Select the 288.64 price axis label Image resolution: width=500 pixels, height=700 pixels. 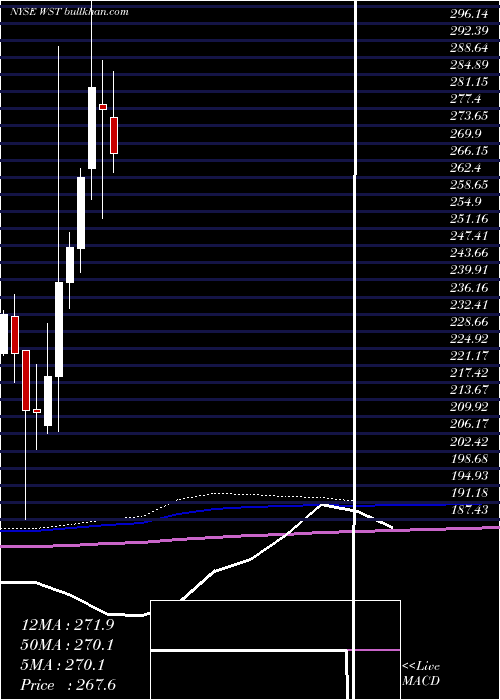pyautogui.click(x=468, y=48)
